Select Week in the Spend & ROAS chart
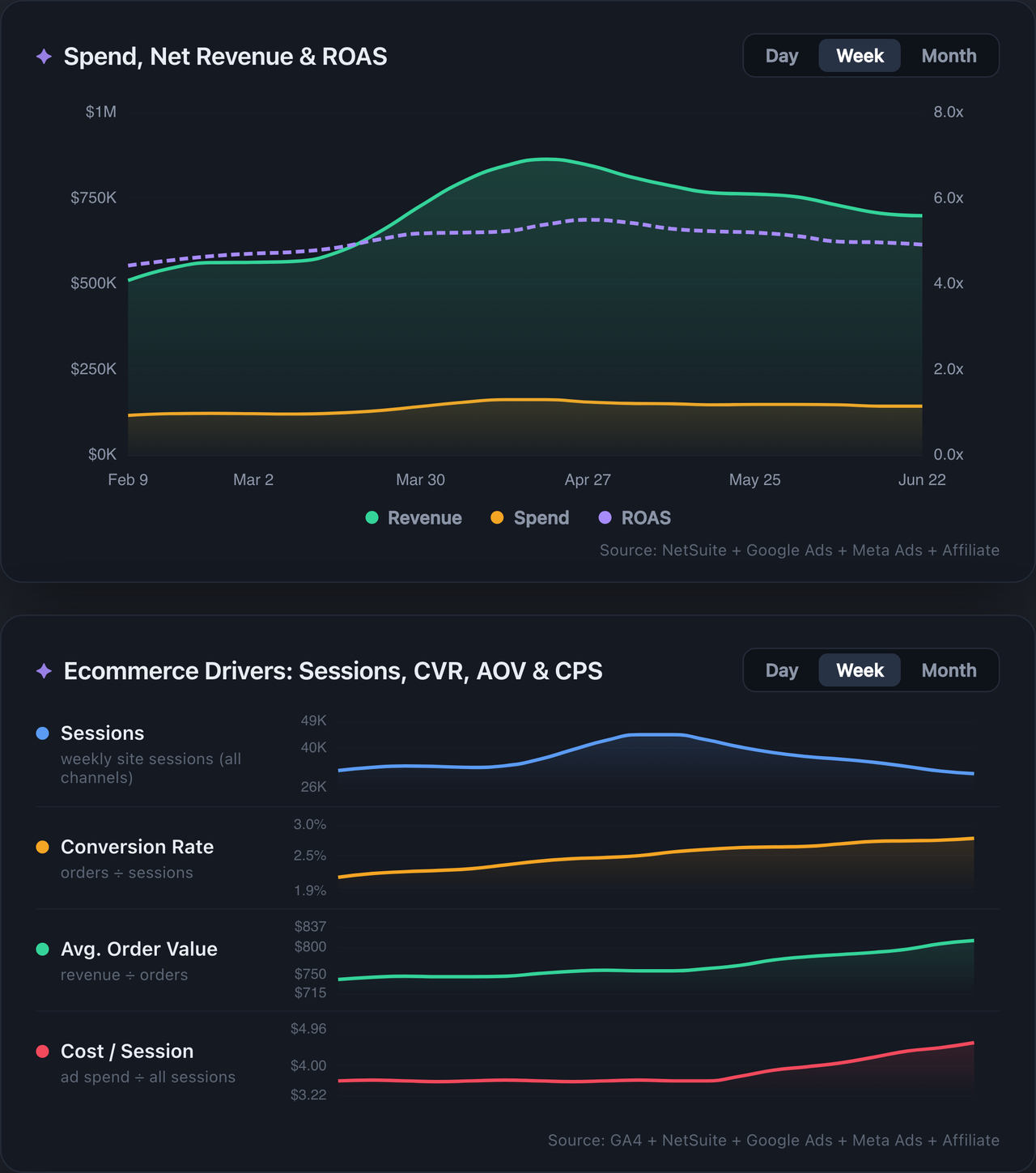 pos(860,56)
